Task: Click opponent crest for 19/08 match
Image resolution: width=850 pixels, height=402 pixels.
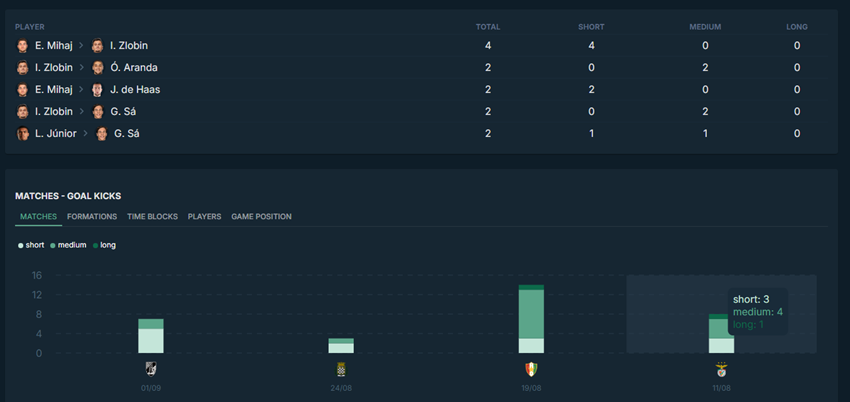Action: [x=531, y=369]
